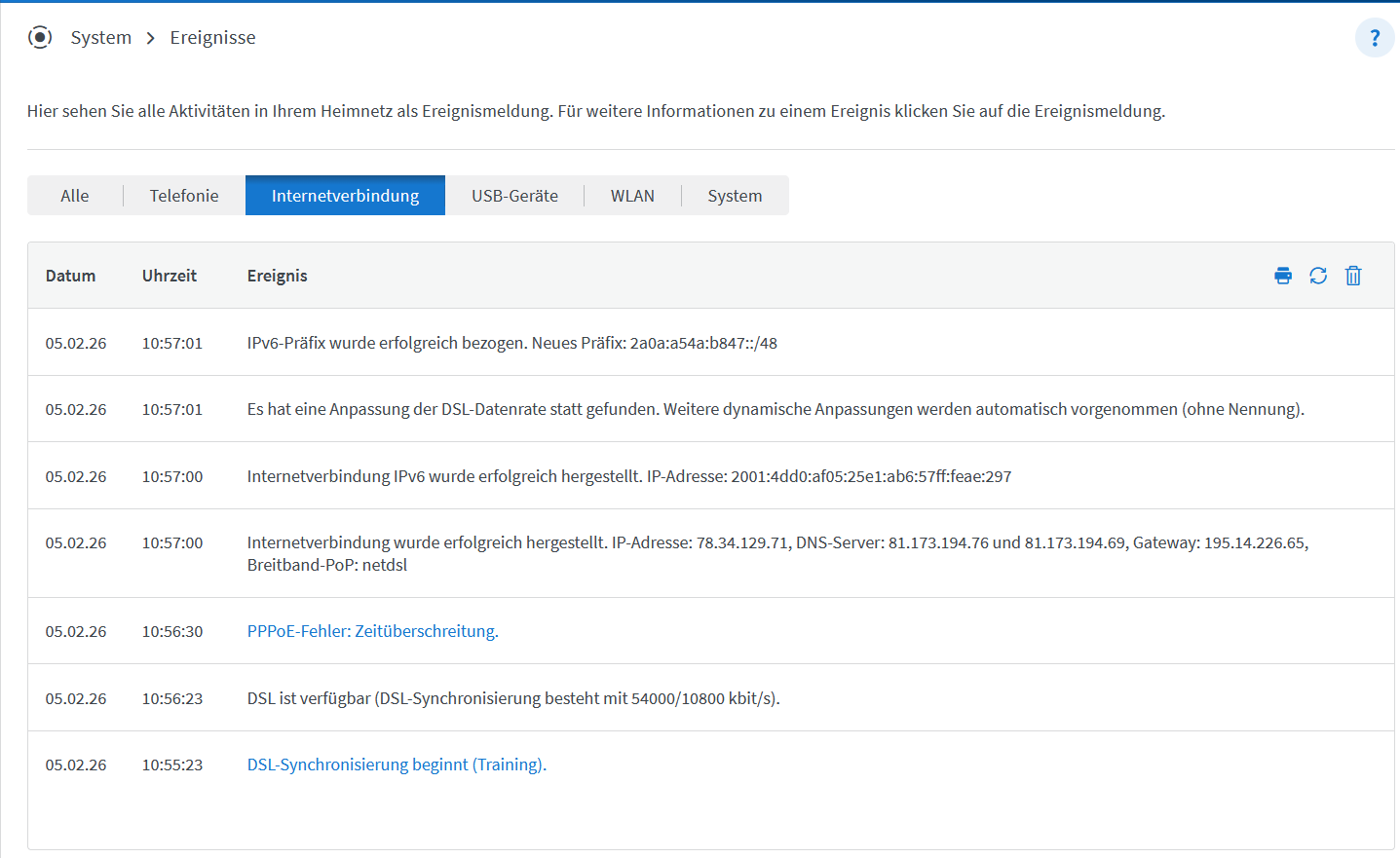Open the PPPoE-Fehler: Zeitüberschreitung link
The width and height of the screenshot is (1400, 858).
click(x=372, y=631)
